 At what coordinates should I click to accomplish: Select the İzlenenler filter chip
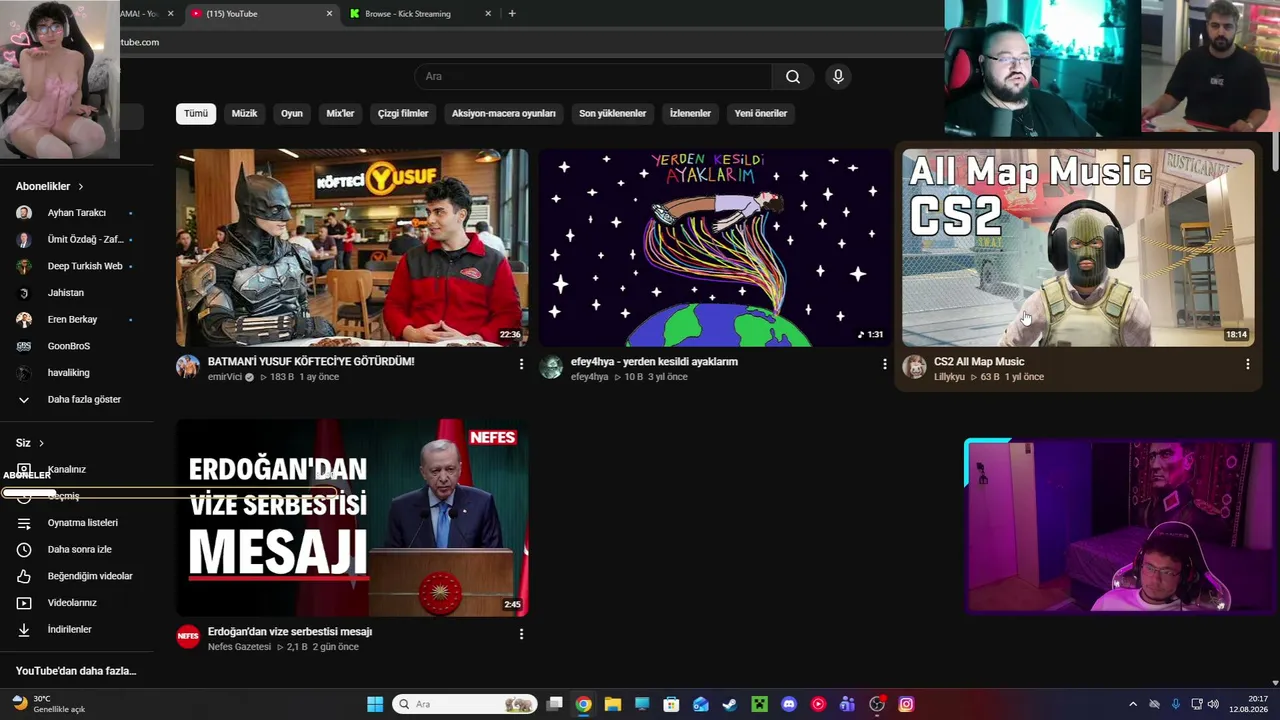click(690, 114)
